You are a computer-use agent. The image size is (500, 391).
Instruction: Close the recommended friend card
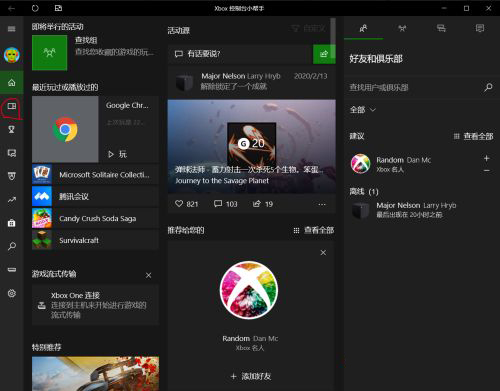click(x=323, y=253)
